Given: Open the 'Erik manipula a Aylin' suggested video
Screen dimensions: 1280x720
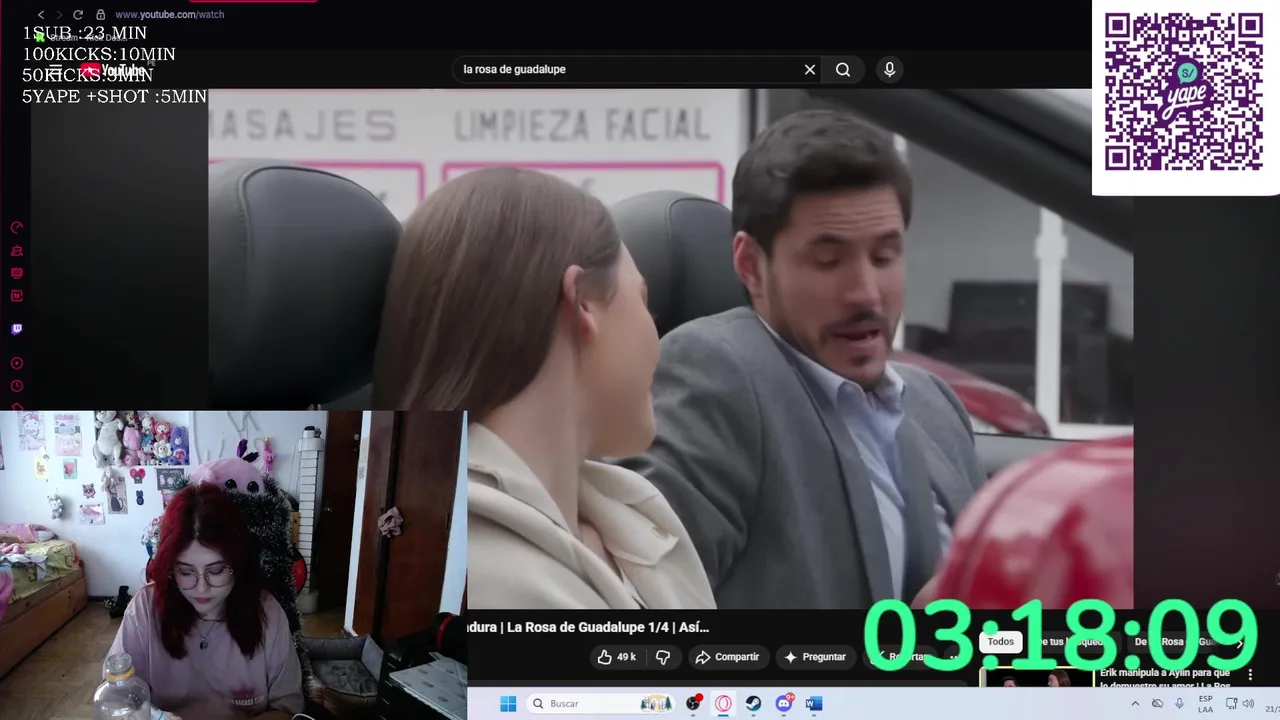Looking at the screenshot, I should 1165,680.
